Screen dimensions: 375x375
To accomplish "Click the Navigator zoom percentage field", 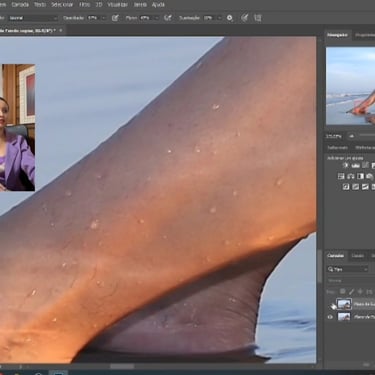I will click(x=334, y=136).
